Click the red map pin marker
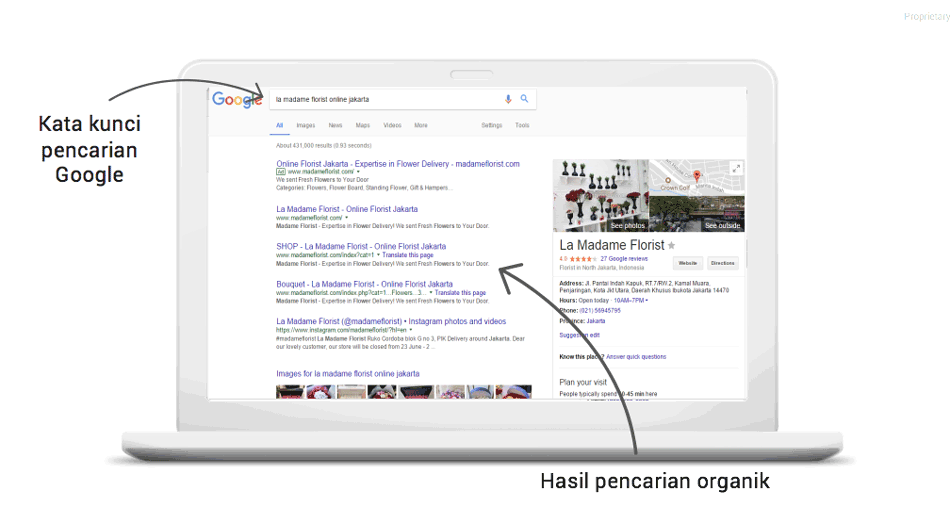 click(x=697, y=176)
